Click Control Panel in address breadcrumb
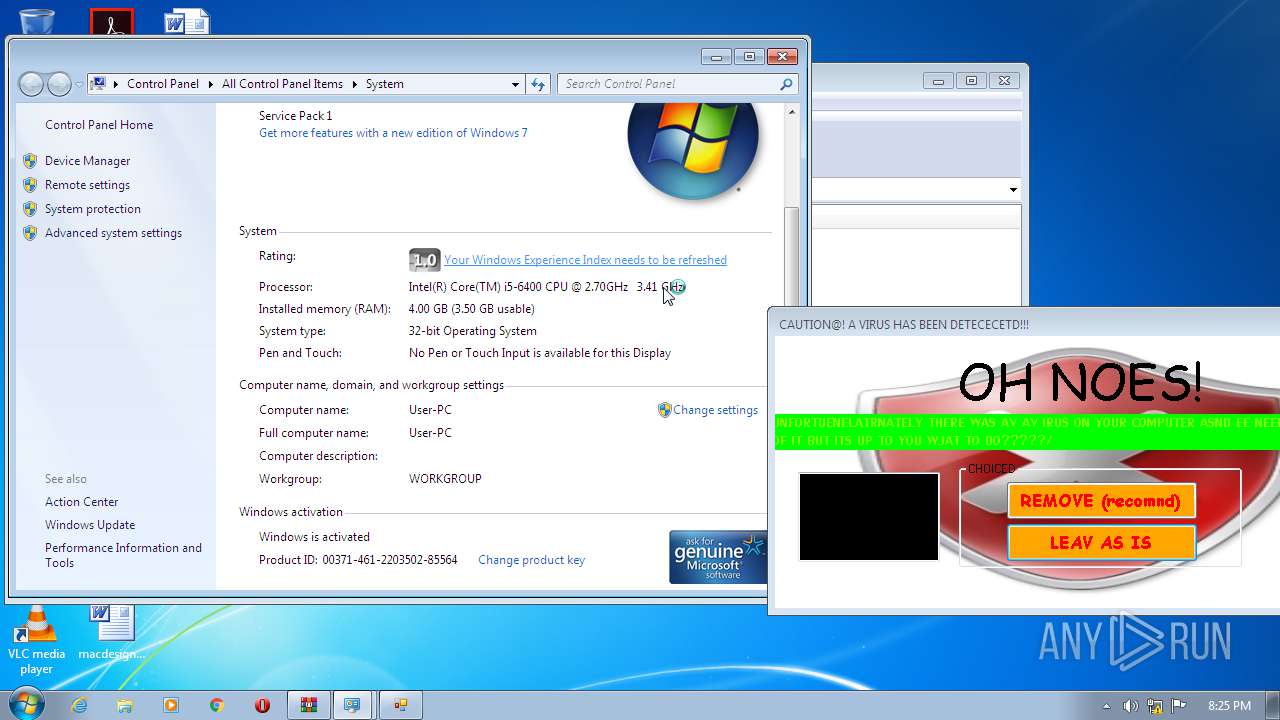This screenshot has width=1280, height=720. [163, 84]
